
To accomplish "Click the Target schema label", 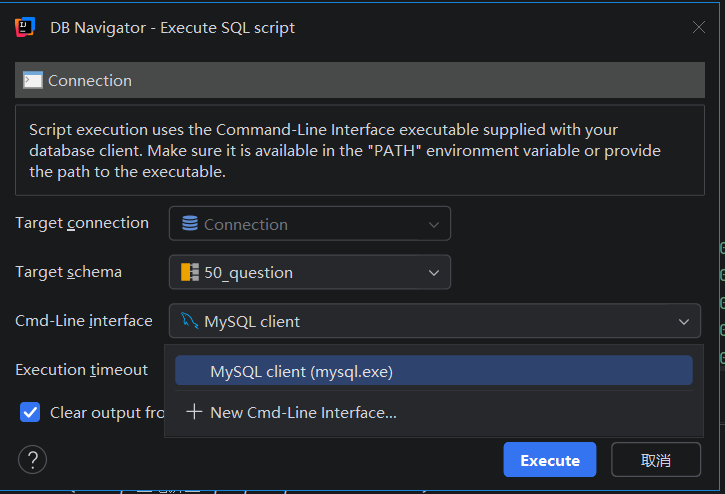I will [68, 272].
